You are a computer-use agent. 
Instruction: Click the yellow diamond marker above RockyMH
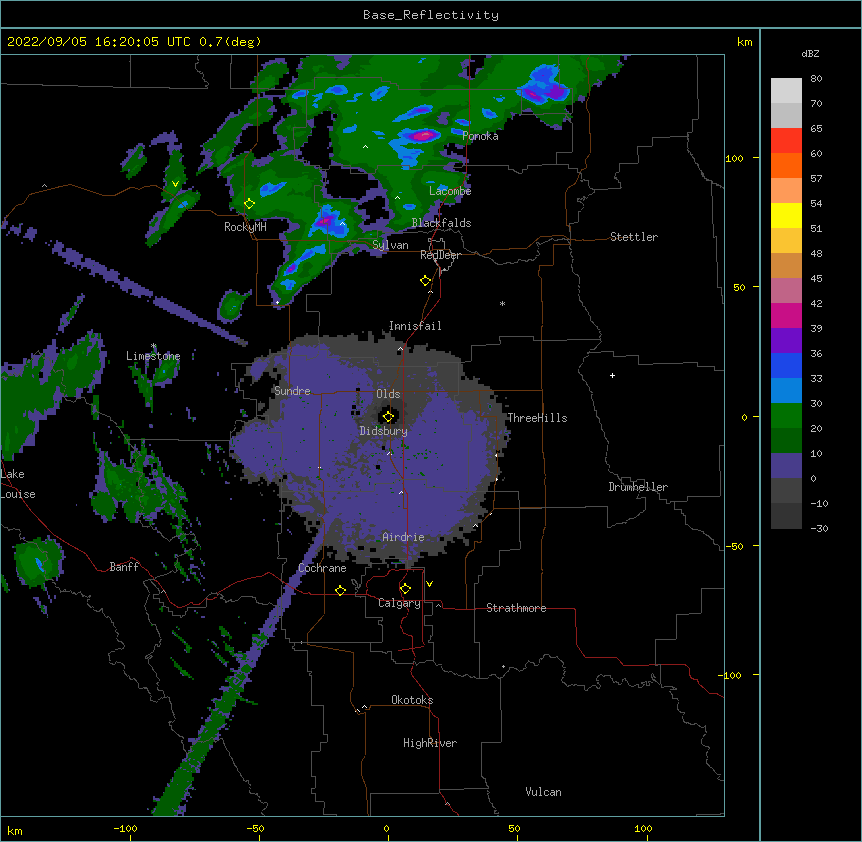tap(249, 204)
